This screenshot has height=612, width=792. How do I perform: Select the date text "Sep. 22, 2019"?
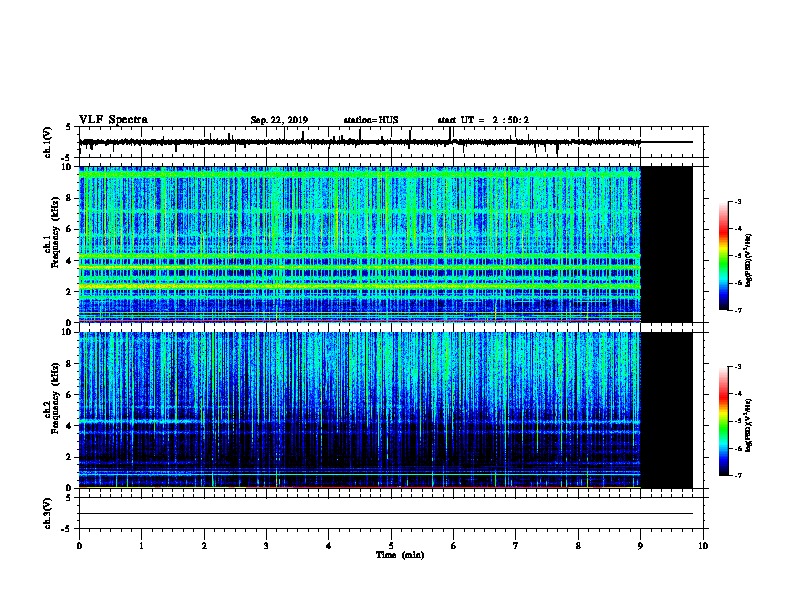point(279,120)
